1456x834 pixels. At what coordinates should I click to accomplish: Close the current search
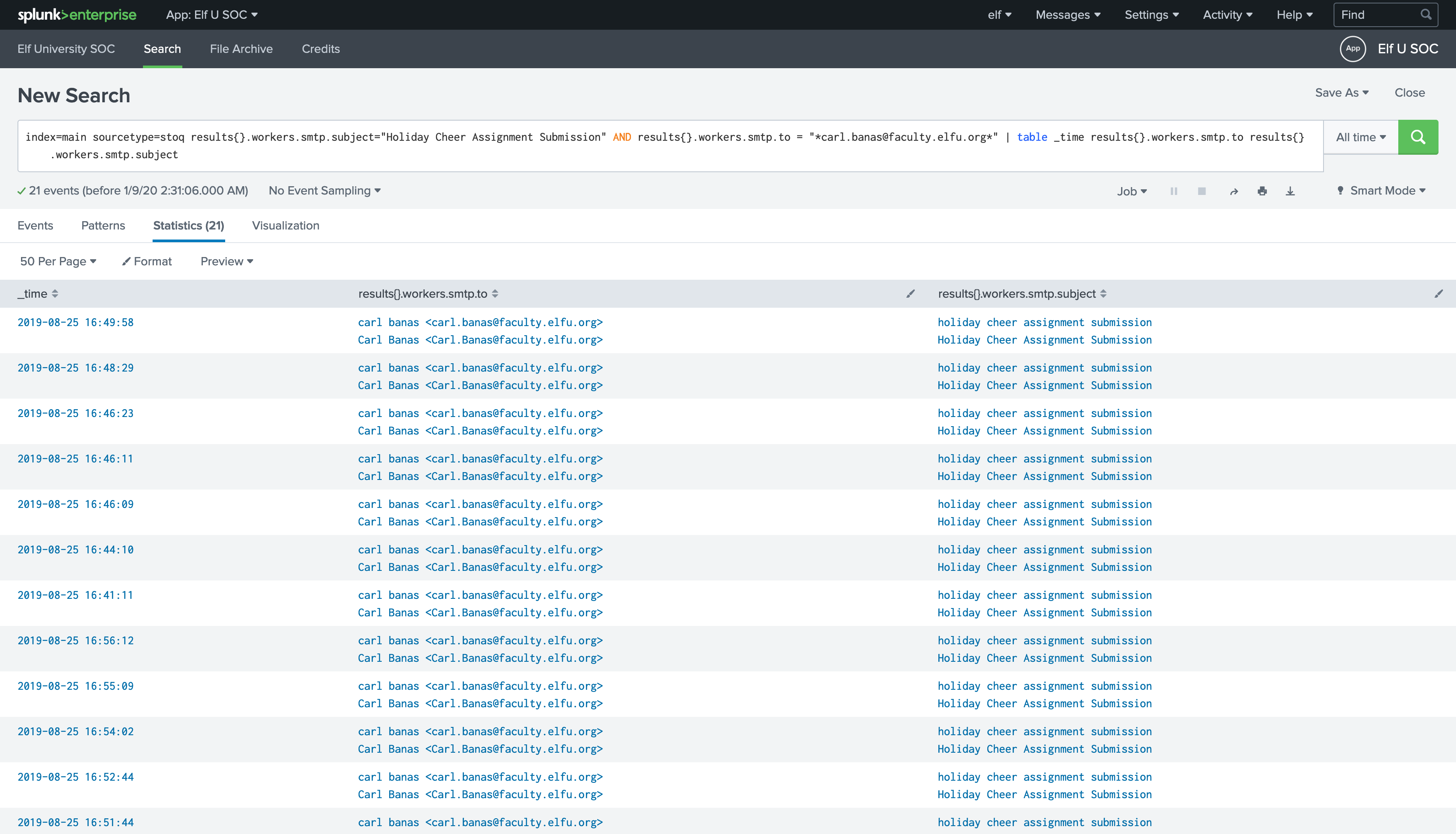point(1409,93)
